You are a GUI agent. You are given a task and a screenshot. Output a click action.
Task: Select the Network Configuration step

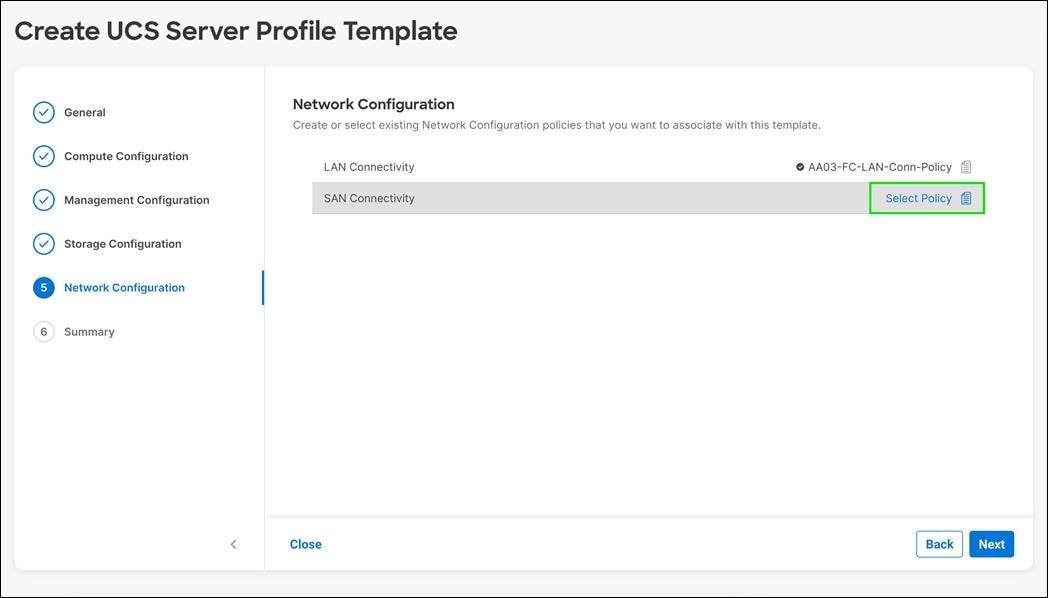point(124,287)
